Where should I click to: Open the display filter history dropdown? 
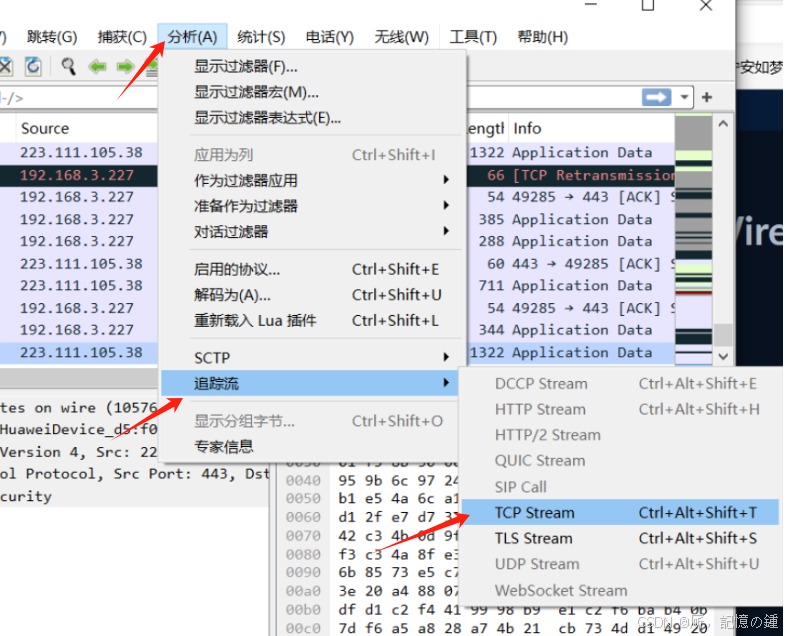[684, 97]
